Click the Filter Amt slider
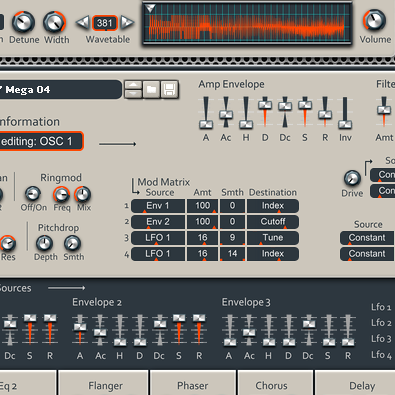 tap(384, 113)
